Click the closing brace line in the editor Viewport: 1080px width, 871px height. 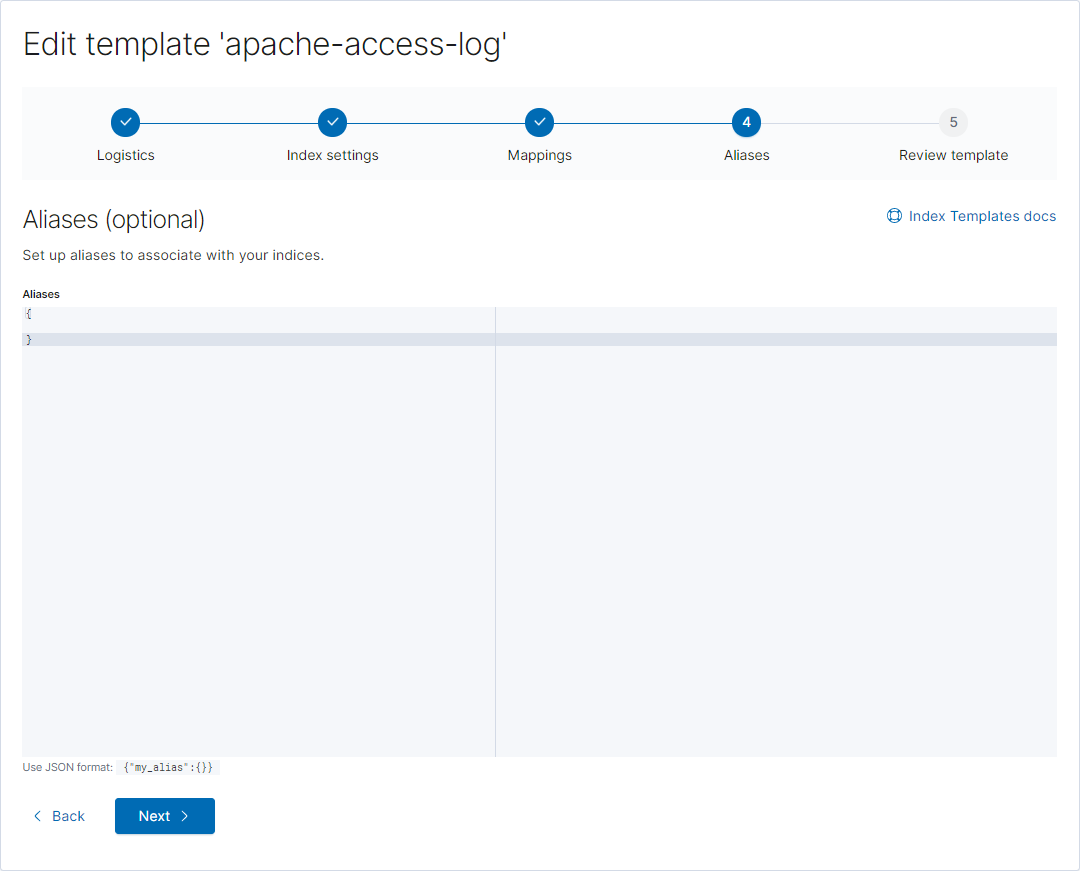[539, 339]
